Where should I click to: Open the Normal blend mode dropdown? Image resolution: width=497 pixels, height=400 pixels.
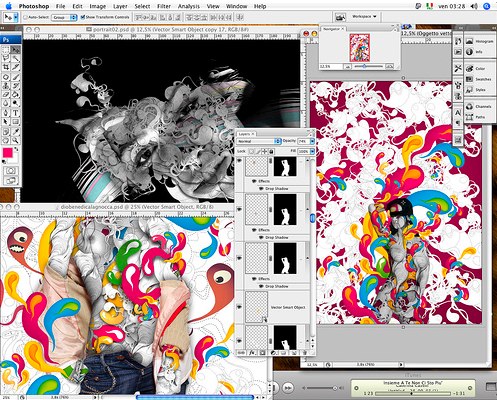point(259,141)
